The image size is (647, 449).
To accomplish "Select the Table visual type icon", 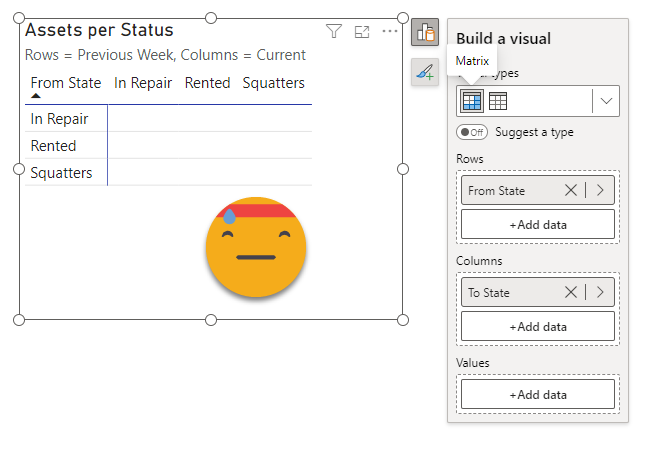I will tap(498, 101).
